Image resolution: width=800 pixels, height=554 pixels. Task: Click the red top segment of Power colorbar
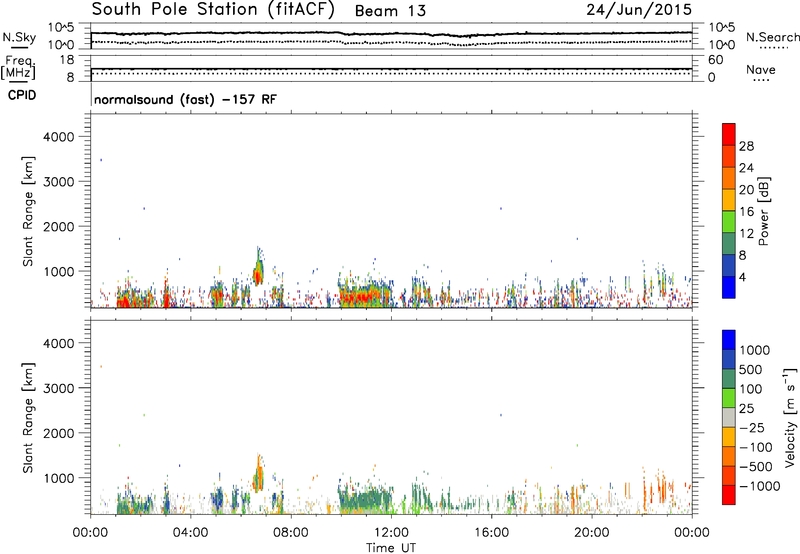[729, 135]
